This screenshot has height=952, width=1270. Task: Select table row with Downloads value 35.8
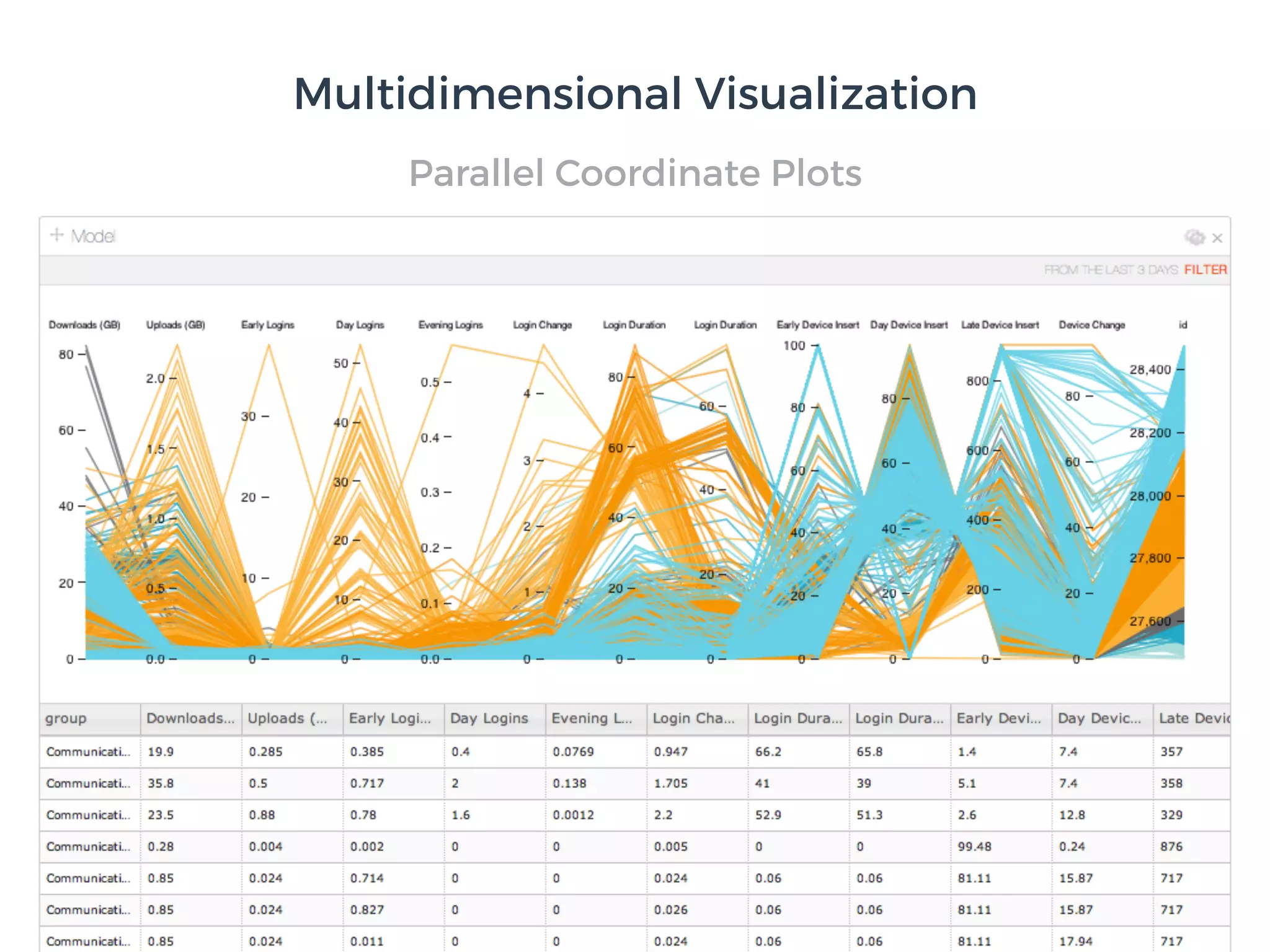[x=161, y=783]
